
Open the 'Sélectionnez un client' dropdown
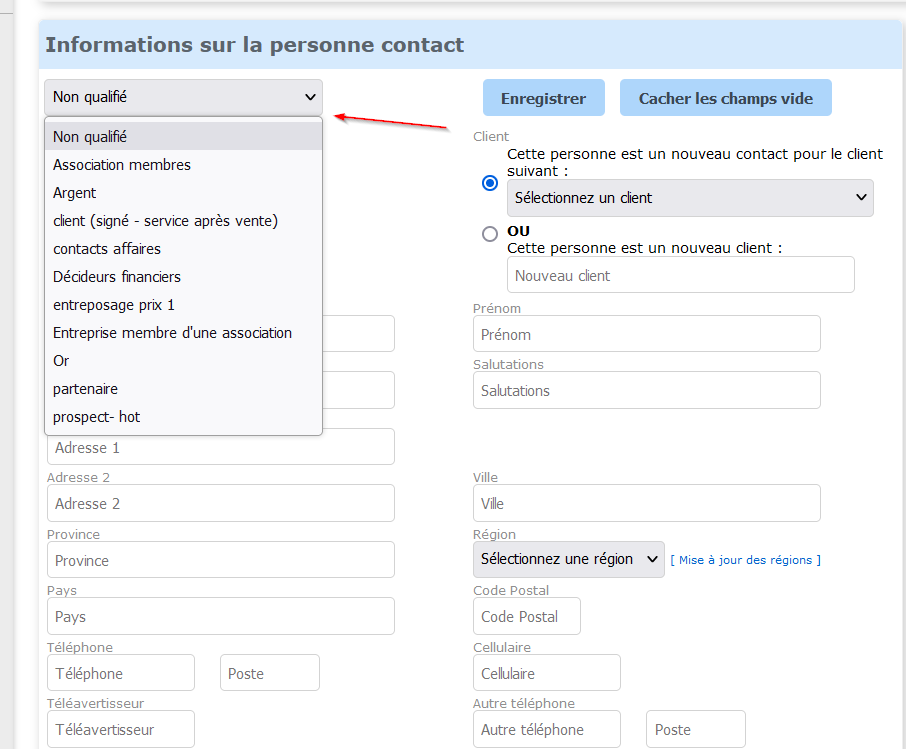pyautogui.click(x=690, y=198)
